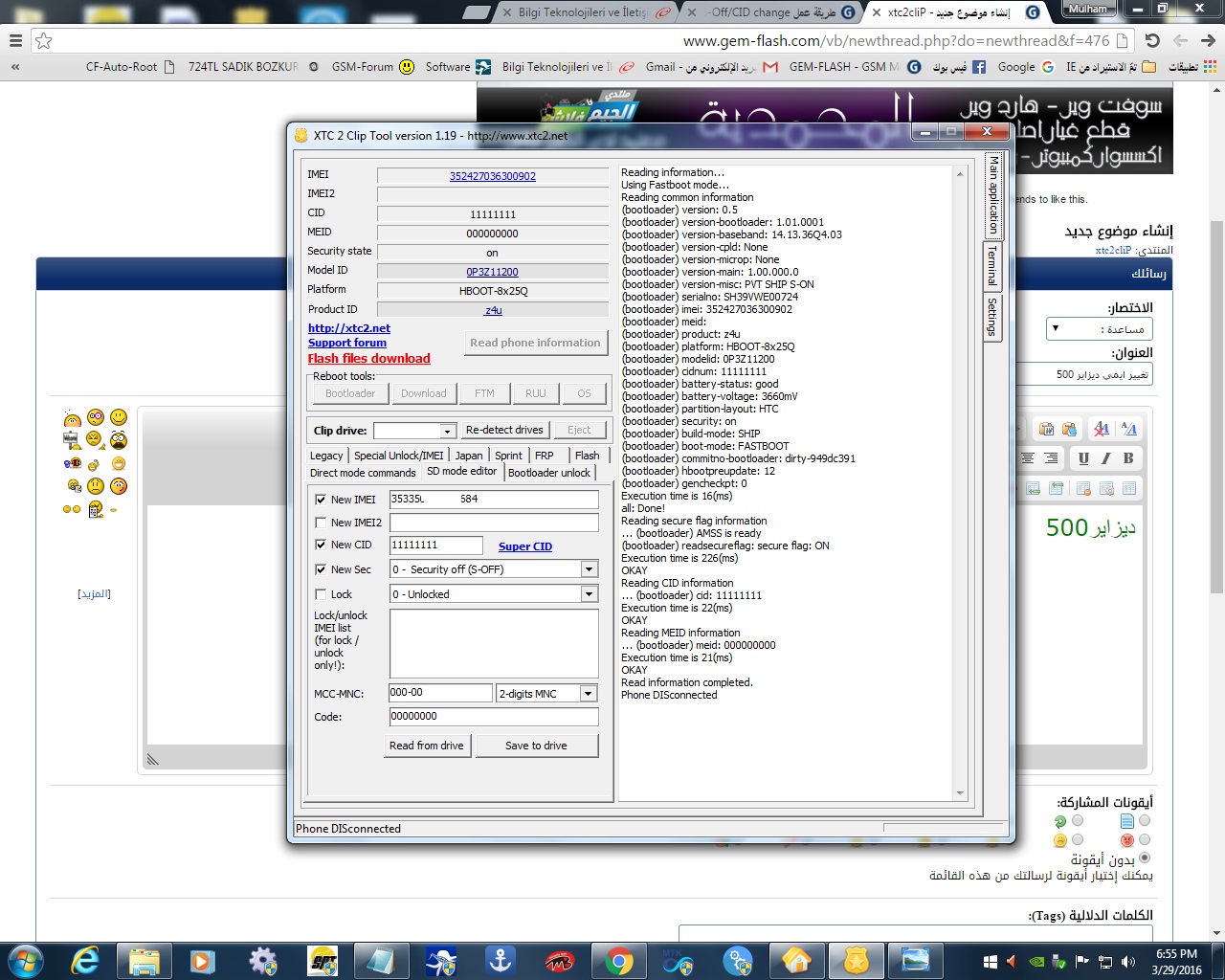This screenshot has height=980, width=1225.
Task: Open the Flash files download link
Action: (x=369, y=359)
